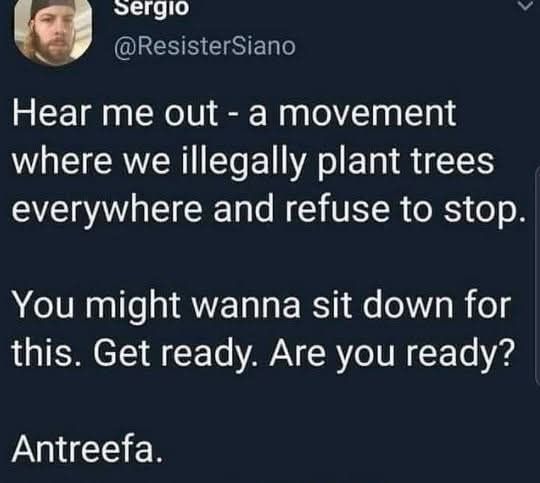The width and height of the screenshot is (540, 483).
Task: Click the scrollbar at the right edge
Action: click(538, 276)
